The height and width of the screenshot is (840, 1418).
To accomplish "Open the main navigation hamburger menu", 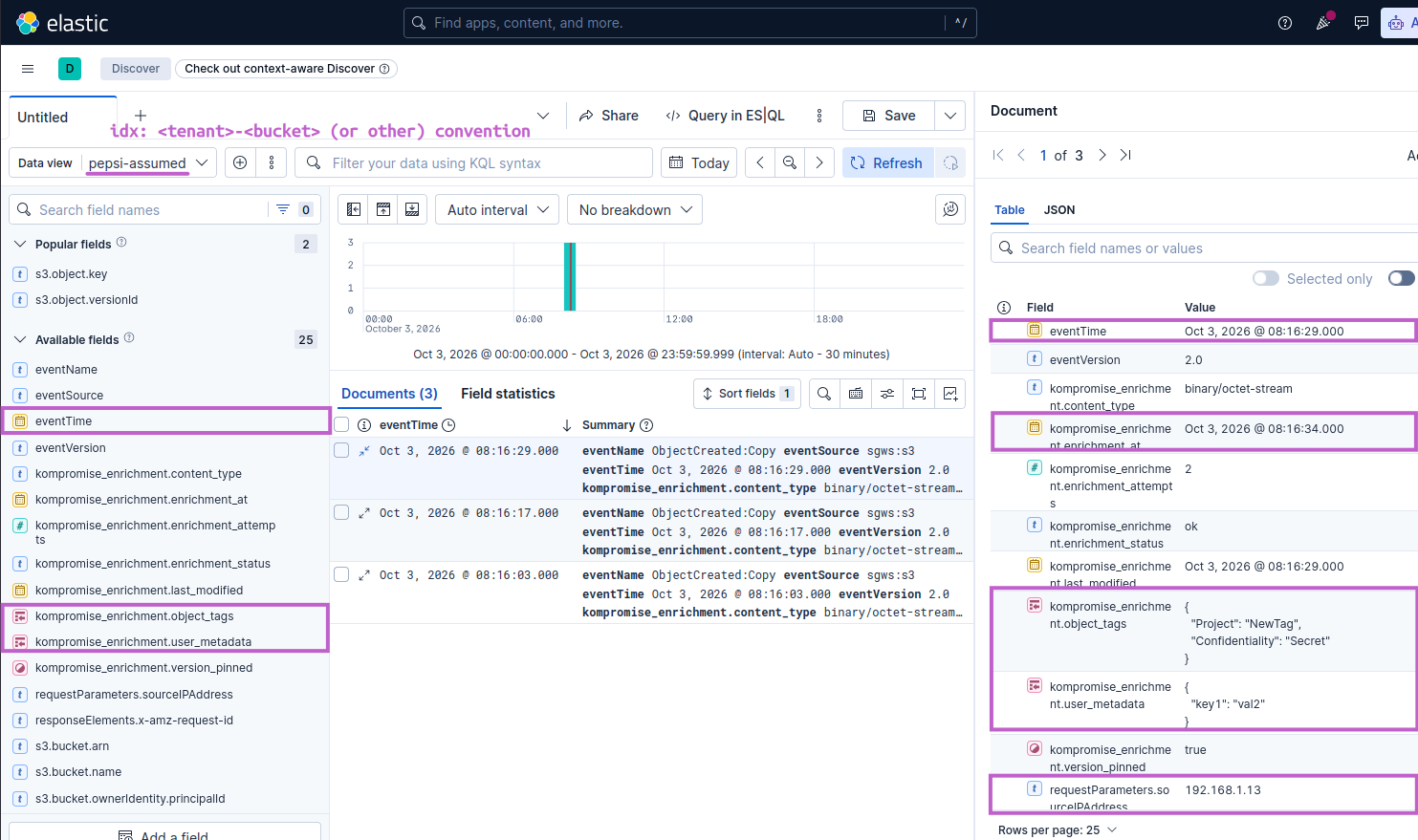I will pyautogui.click(x=28, y=69).
